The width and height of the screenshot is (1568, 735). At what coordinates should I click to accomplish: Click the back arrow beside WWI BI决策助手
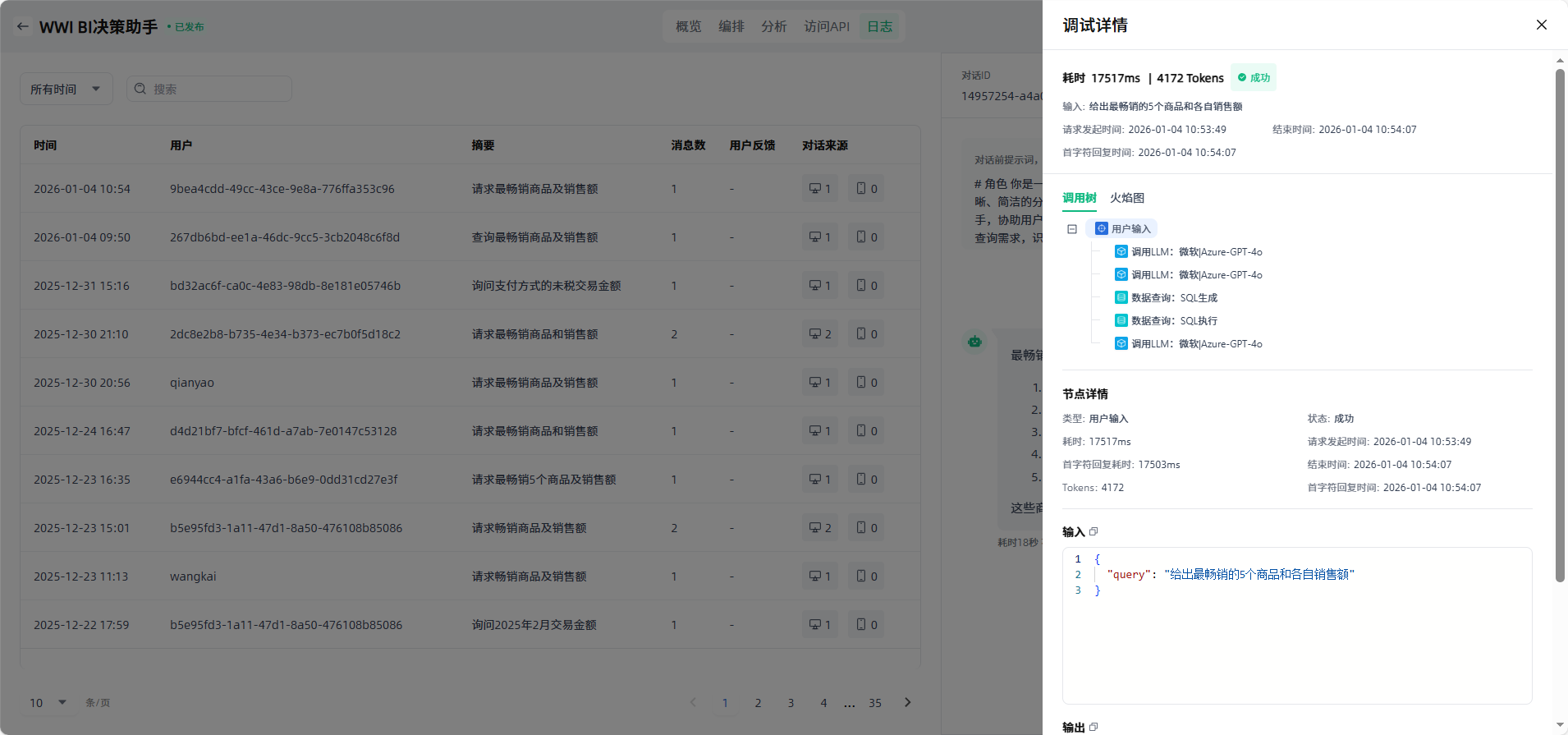coord(23,26)
